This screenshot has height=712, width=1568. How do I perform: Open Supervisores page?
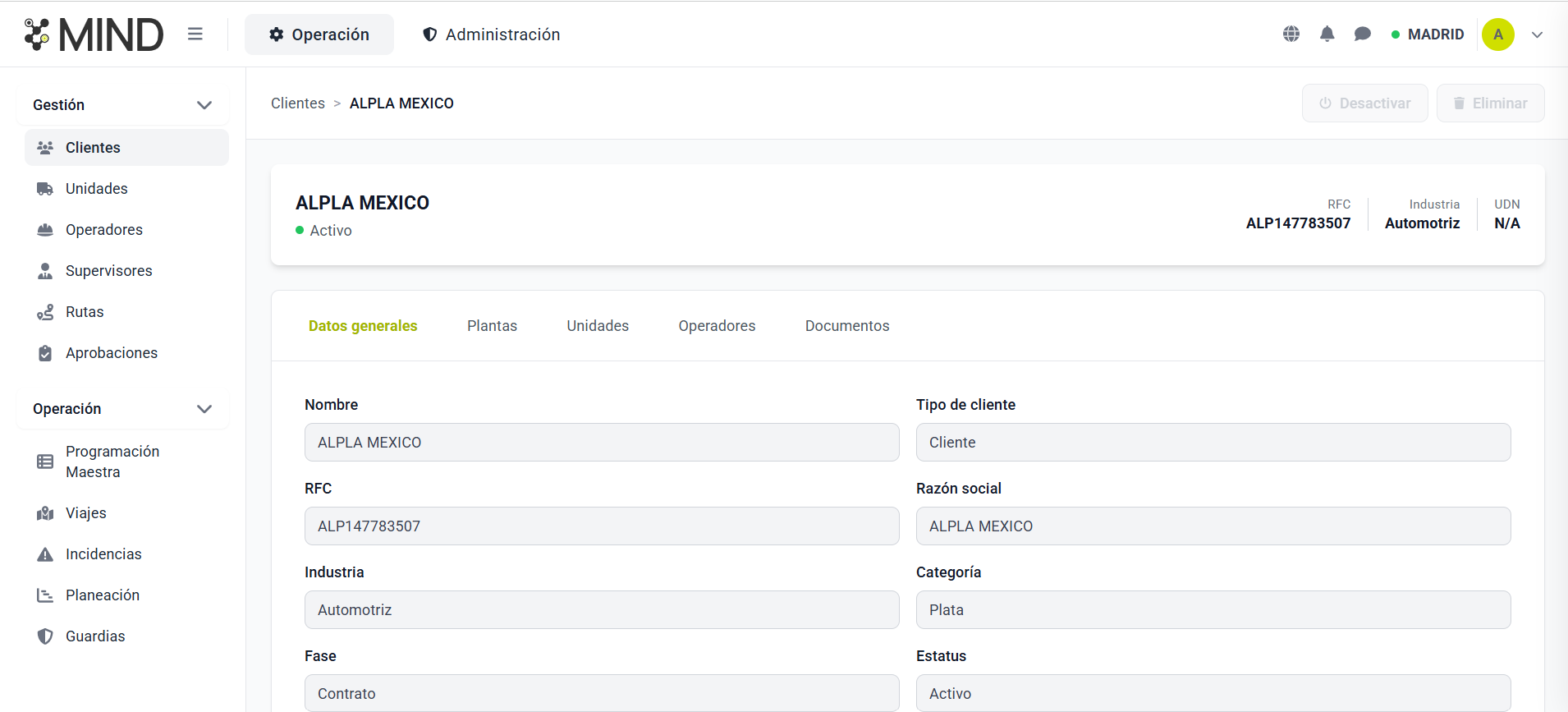126,271
